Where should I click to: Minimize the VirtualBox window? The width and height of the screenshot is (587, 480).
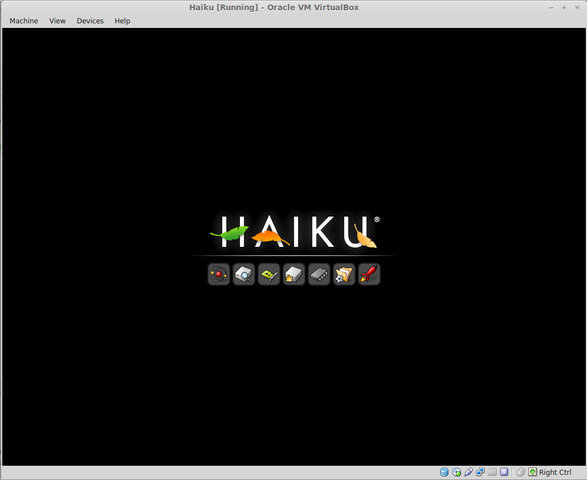click(x=551, y=7)
